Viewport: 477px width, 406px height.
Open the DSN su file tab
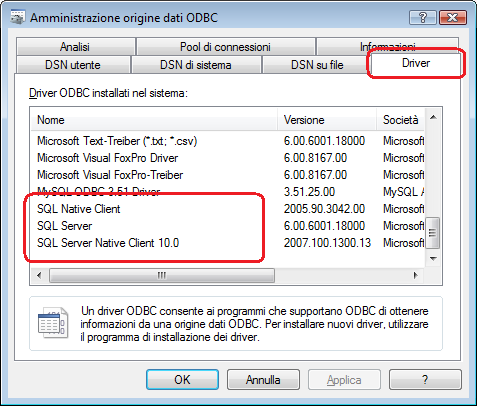point(317,64)
